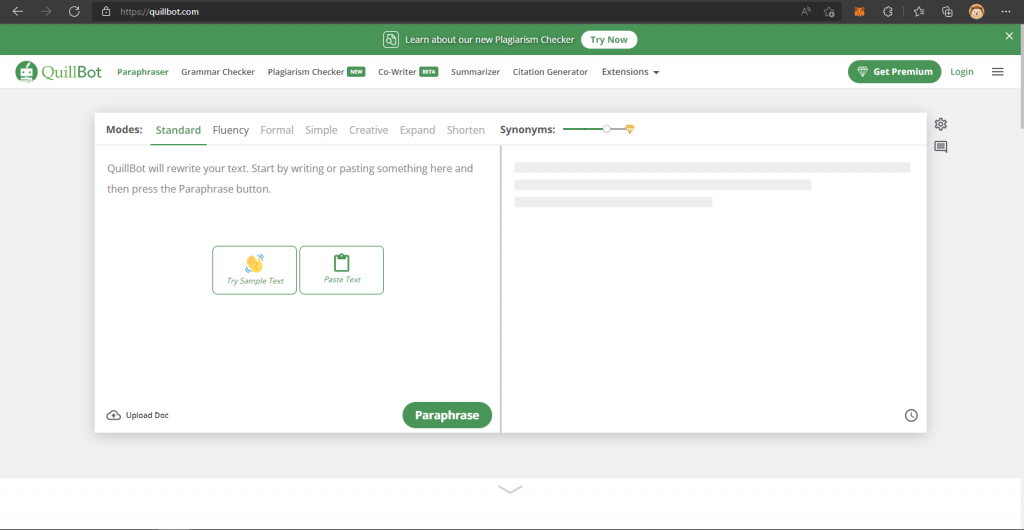
Task: Click the Modes label
Action: click(x=124, y=130)
